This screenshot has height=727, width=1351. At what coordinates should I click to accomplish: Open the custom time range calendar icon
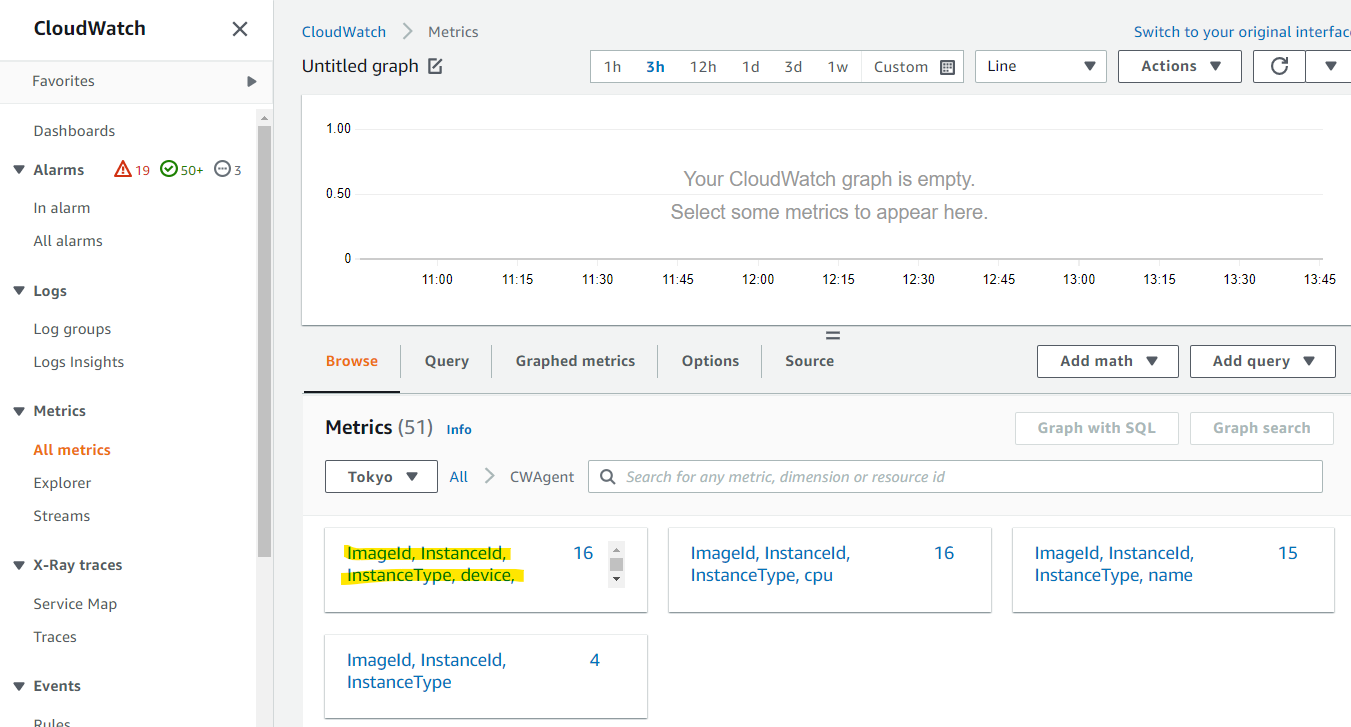948,67
